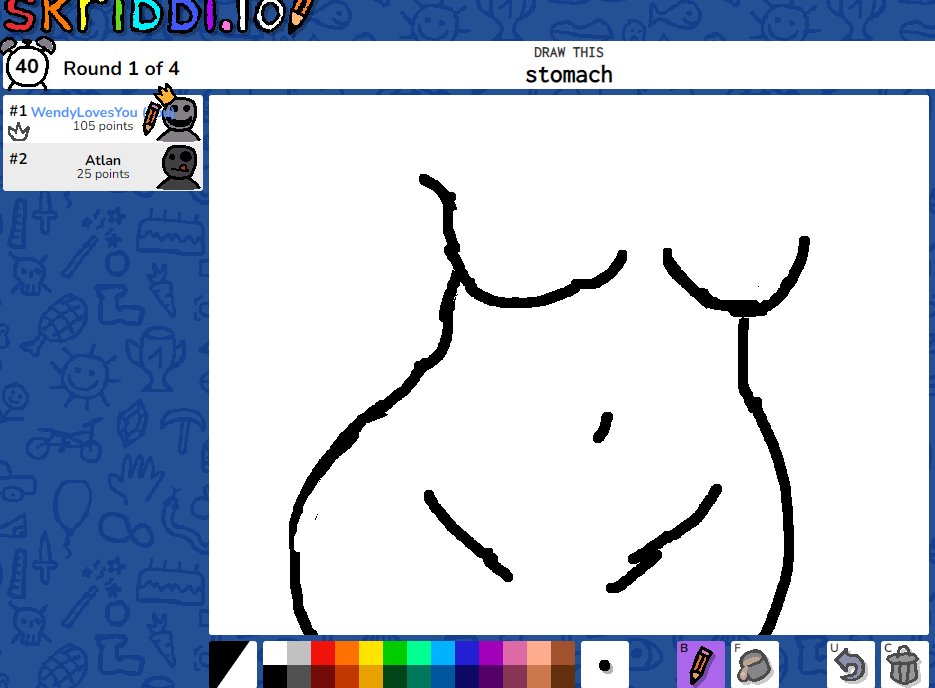Click the black and white current color preview
Image resolution: width=935 pixels, height=688 pixels.
233,664
